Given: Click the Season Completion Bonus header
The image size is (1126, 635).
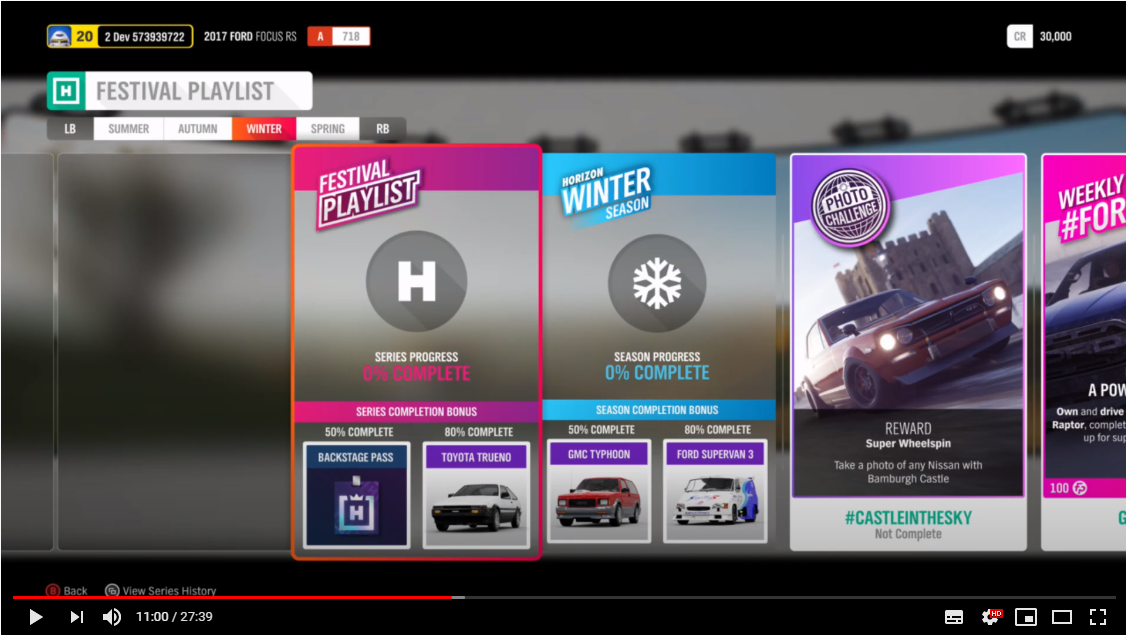Looking at the screenshot, I should 657,409.
